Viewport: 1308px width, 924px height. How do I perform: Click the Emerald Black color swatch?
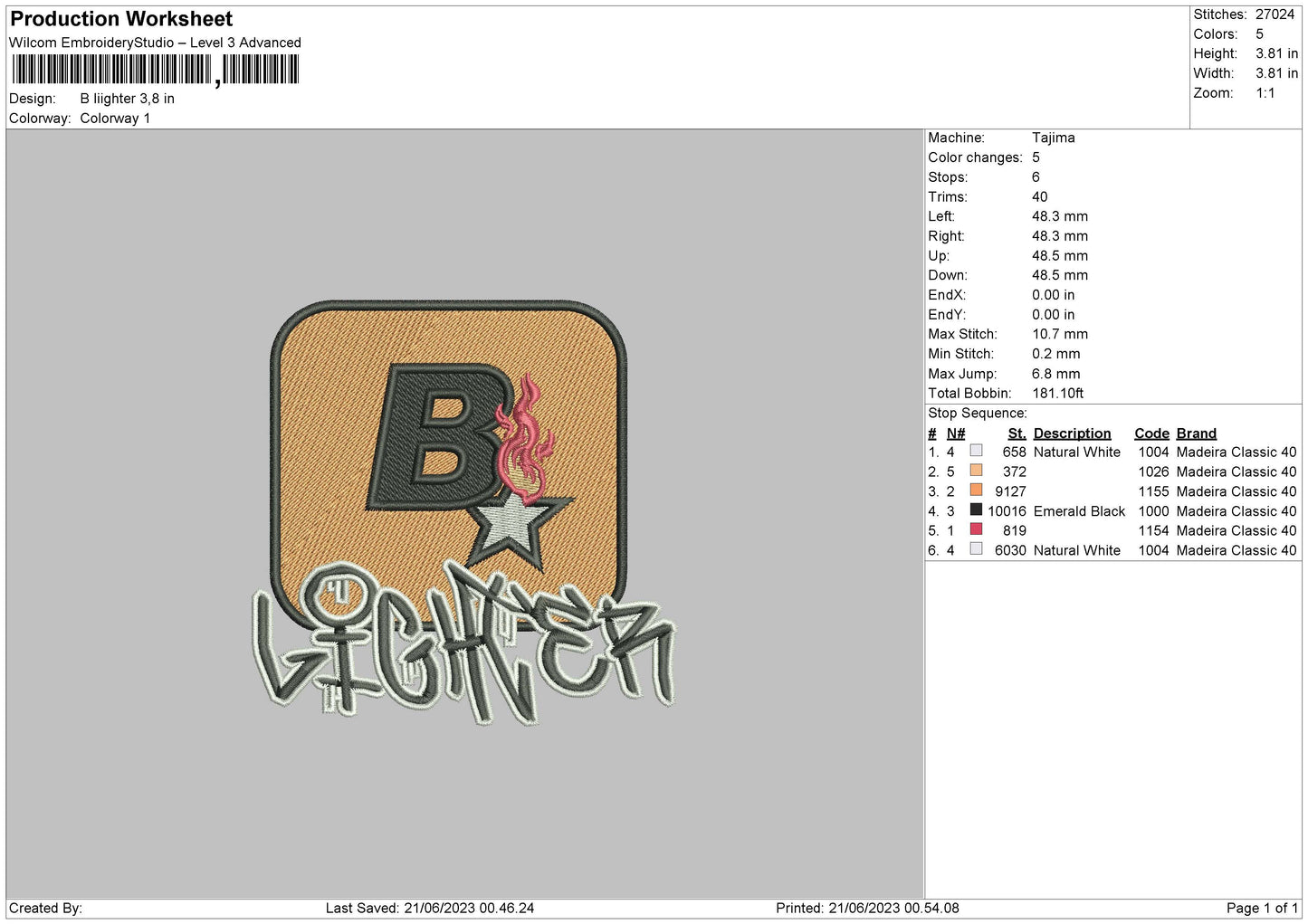click(x=976, y=510)
